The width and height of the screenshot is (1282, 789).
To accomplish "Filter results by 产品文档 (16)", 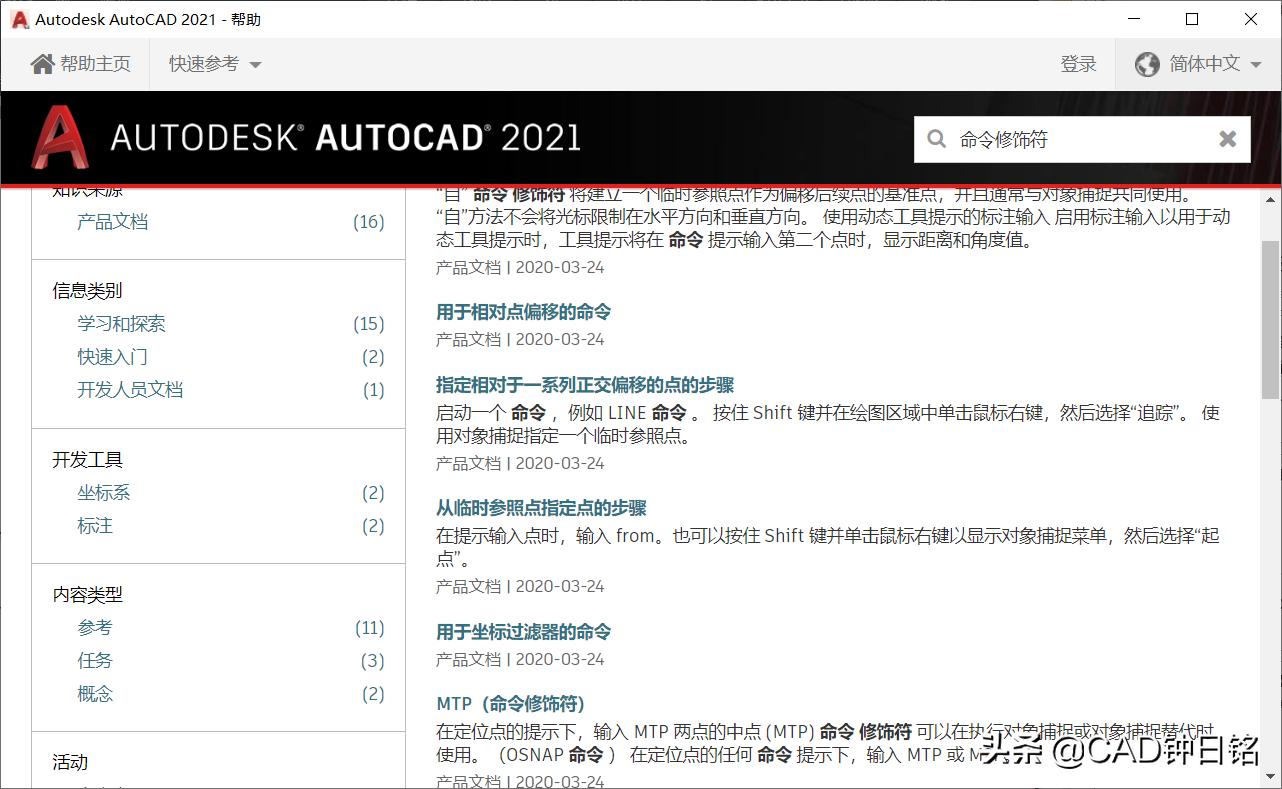I will [112, 221].
